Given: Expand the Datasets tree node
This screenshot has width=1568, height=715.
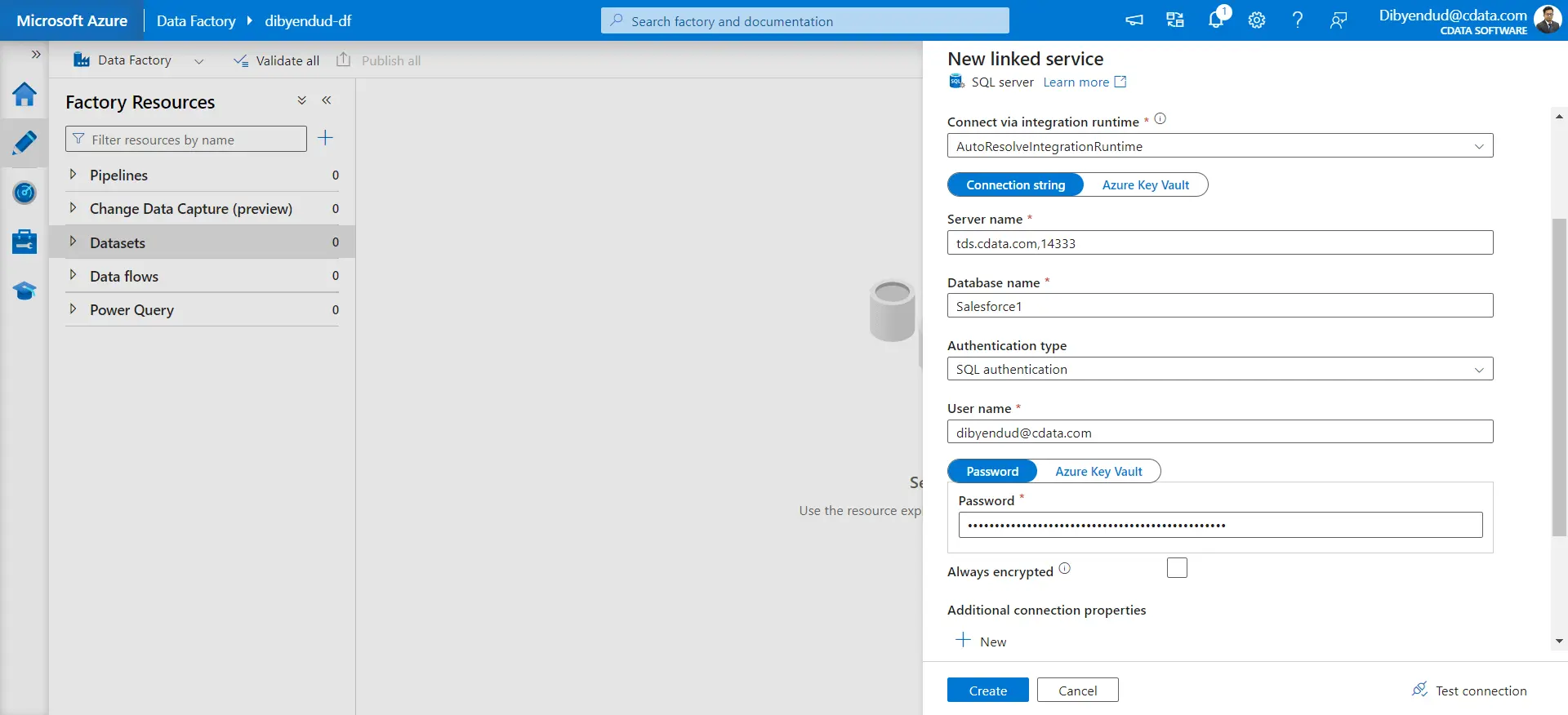Looking at the screenshot, I should point(73,242).
